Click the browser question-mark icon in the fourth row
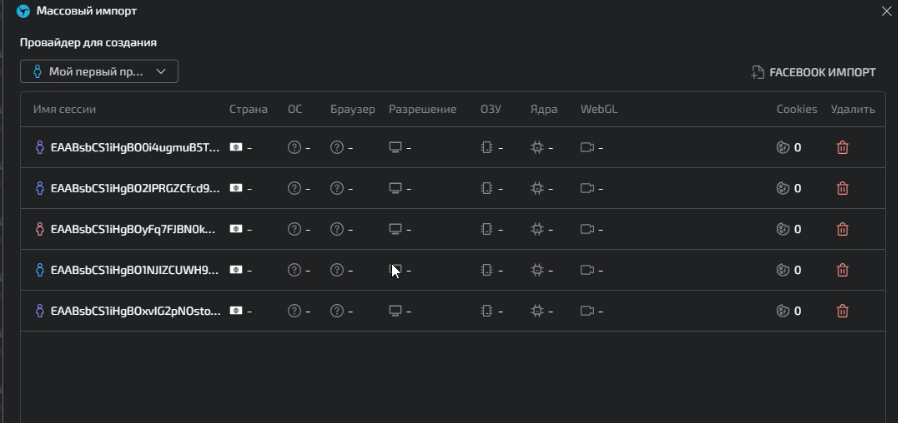 [x=337, y=270]
